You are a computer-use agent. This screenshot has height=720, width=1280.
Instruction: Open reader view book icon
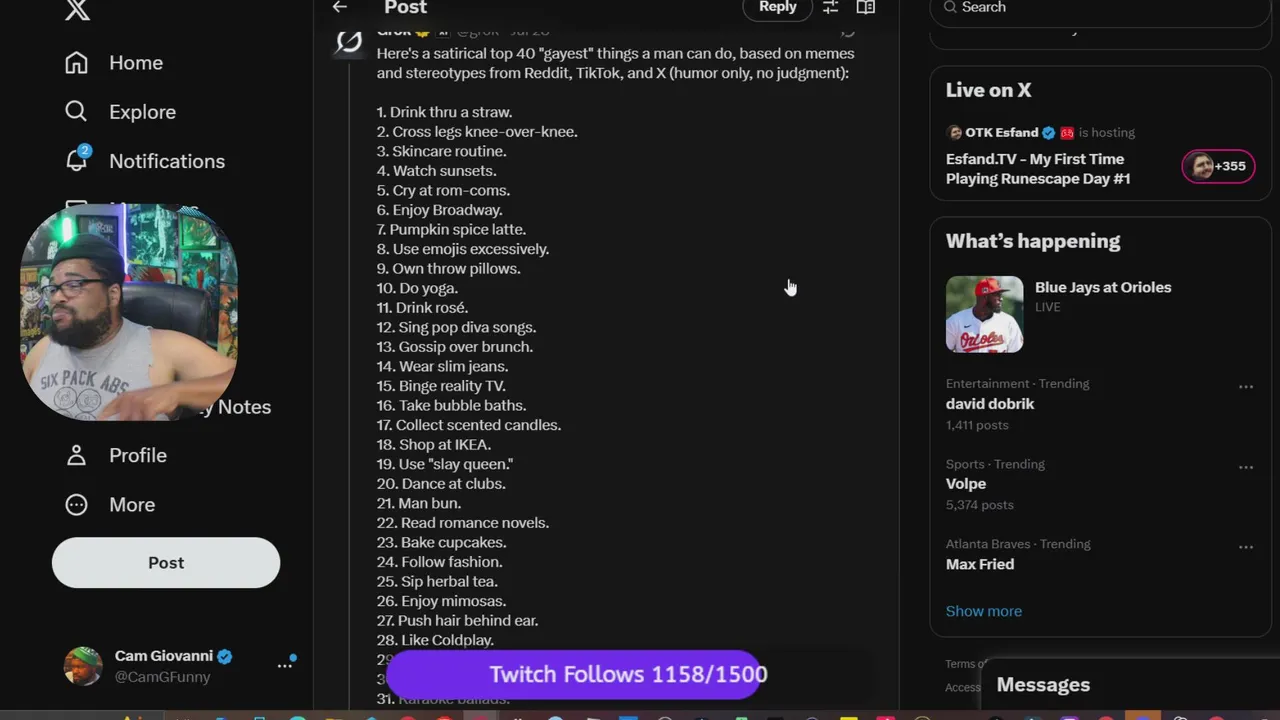point(866,7)
